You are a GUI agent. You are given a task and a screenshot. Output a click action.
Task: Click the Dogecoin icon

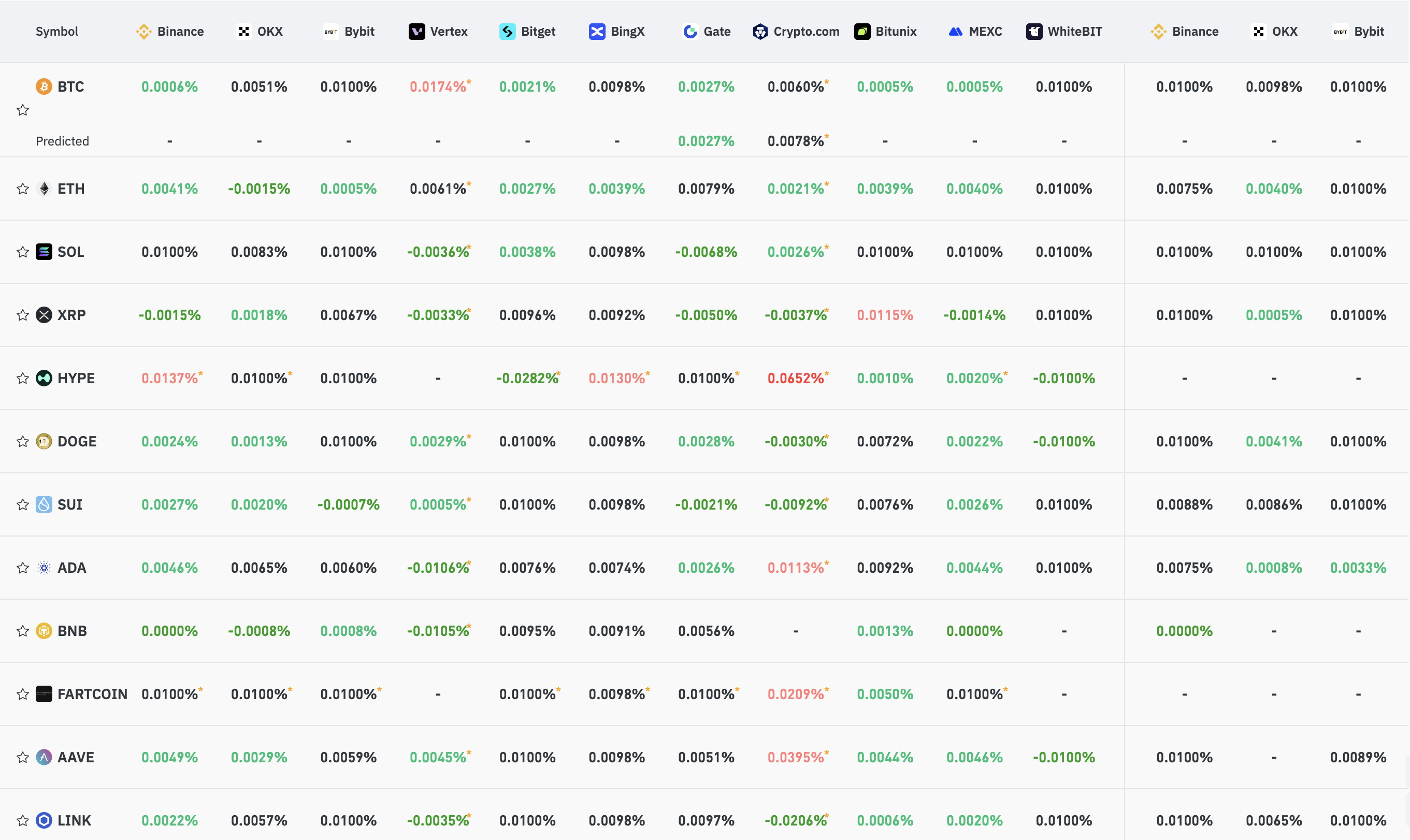tap(44, 442)
